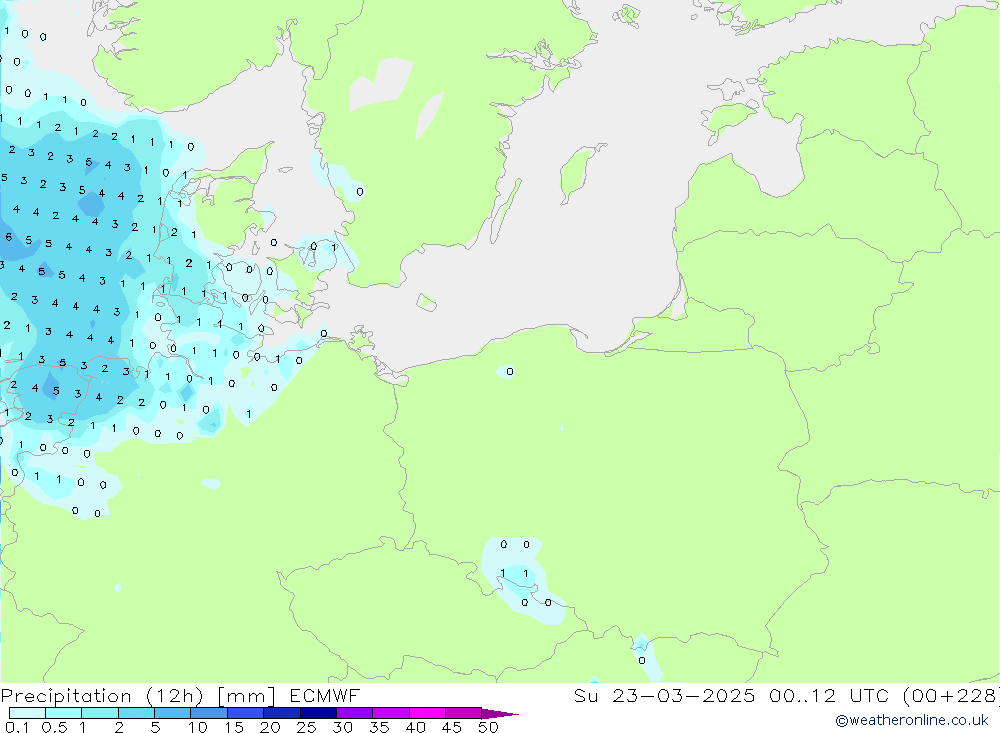Click the 'Precipitation (12h) [mm]' title text
The width and height of the screenshot is (1000, 733).
pyautogui.click(x=138, y=695)
